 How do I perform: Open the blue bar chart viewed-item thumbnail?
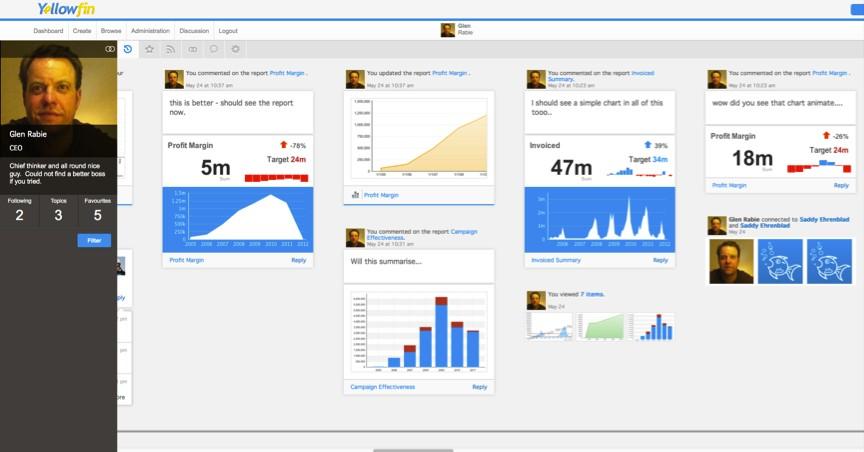tap(654, 326)
